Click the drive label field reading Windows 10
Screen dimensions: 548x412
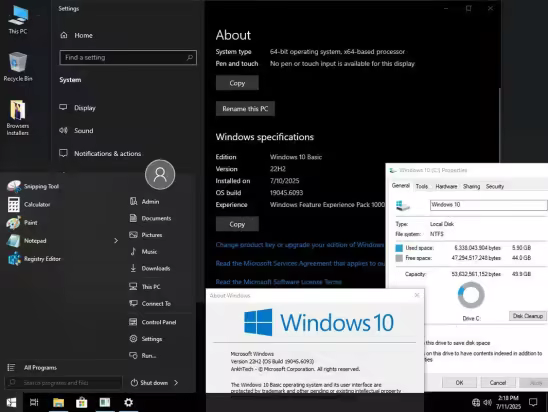tap(489, 205)
